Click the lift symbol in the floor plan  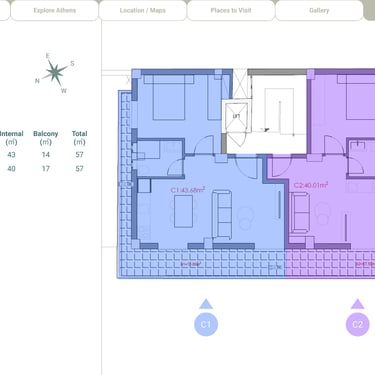tap(237, 116)
